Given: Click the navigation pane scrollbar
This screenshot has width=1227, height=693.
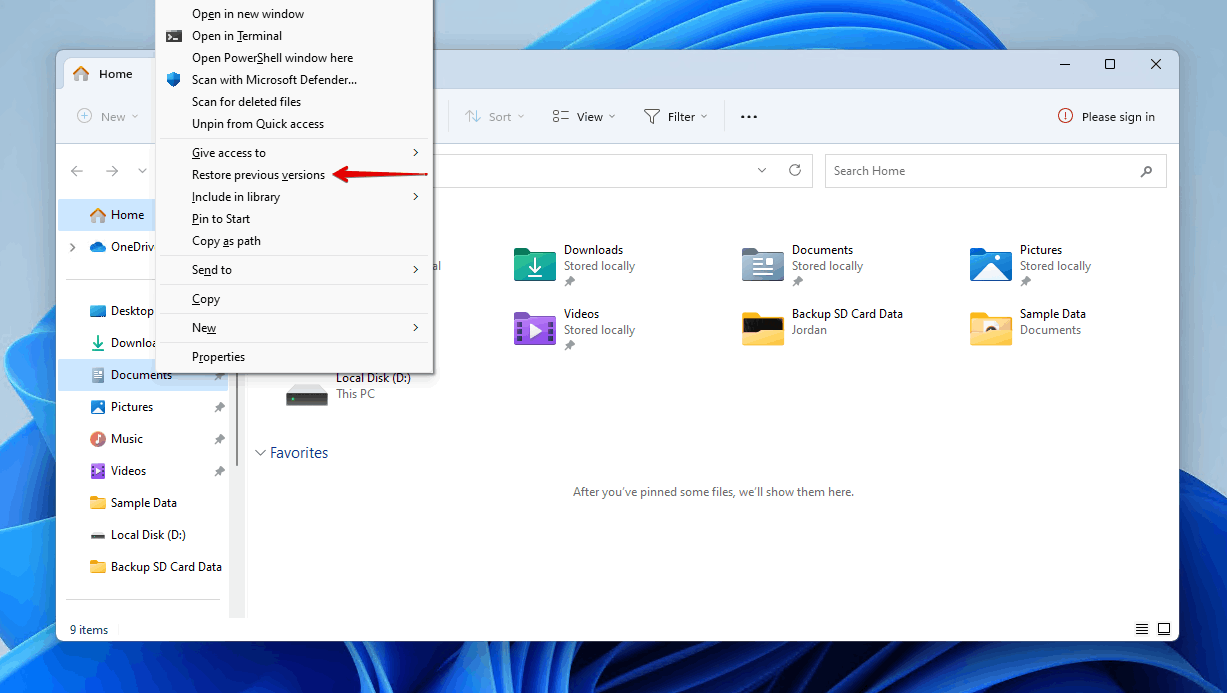Looking at the screenshot, I should pyautogui.click(x=237, y=420).
